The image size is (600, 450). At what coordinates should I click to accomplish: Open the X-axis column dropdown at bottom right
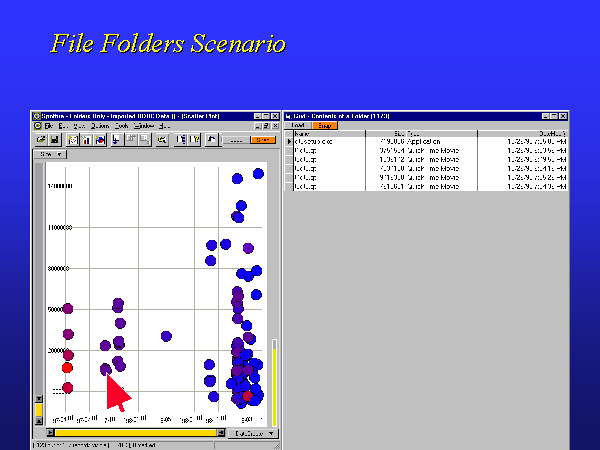[248, 433]
